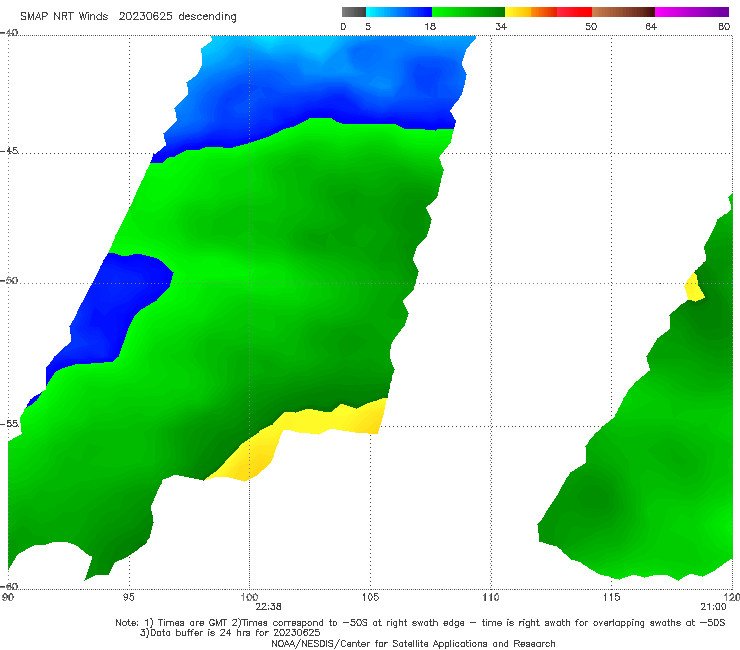
Task: Click the longitude label '100'
Action: tap(249, 598)
